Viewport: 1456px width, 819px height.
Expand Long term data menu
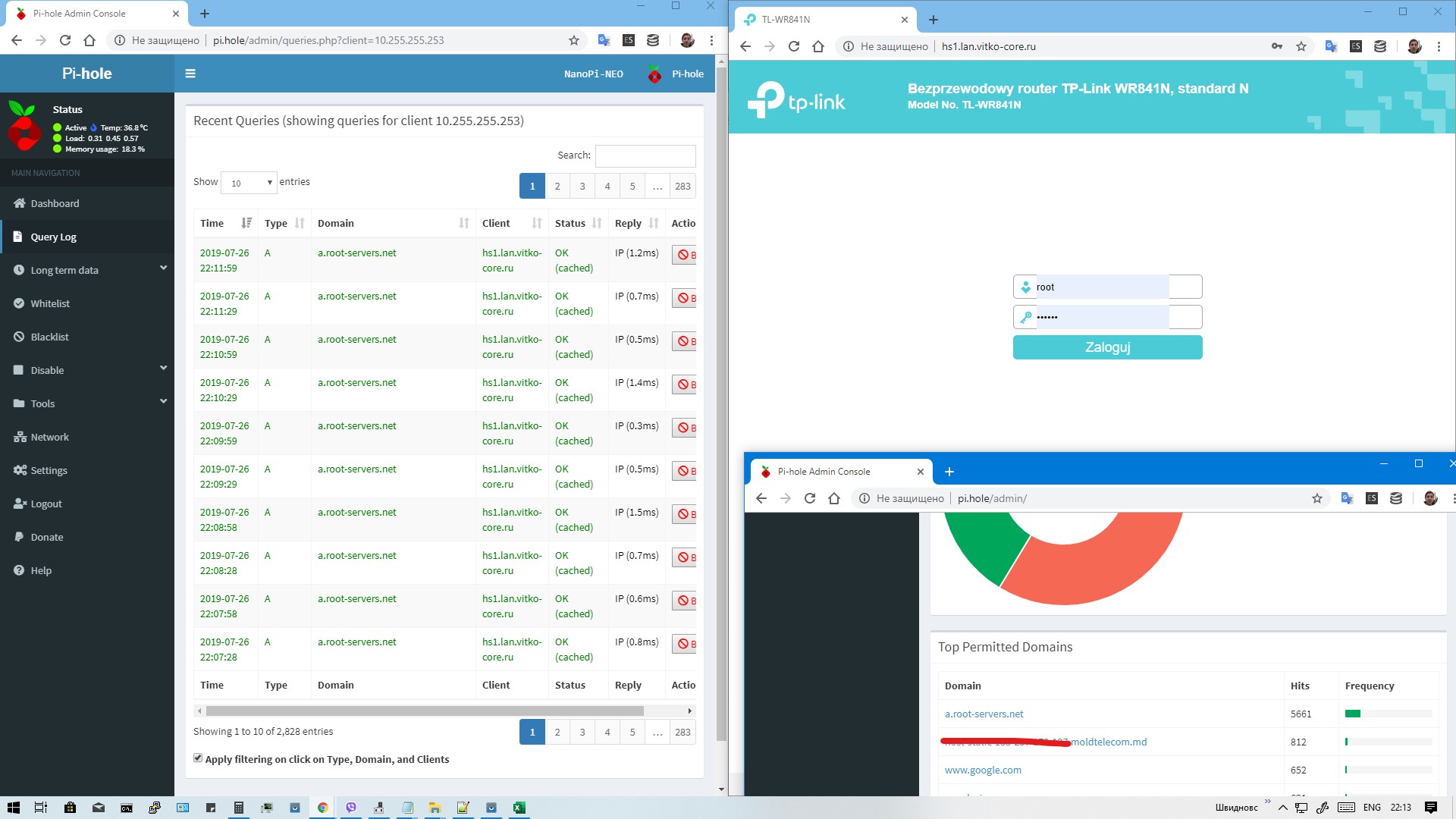(87, 270)
